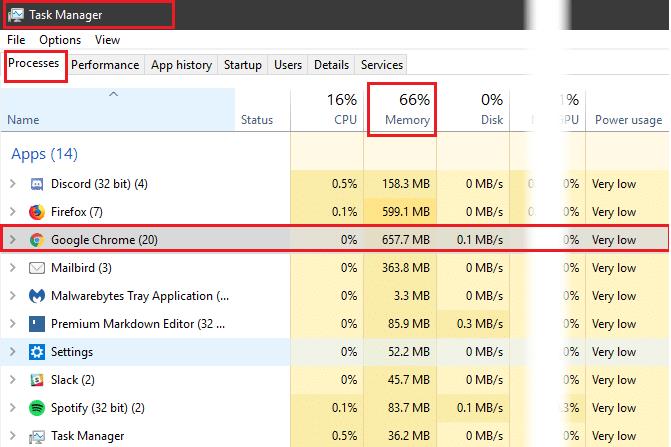Open the Startup tab
This screenshot has height=447, width=671.
point(243,65)
